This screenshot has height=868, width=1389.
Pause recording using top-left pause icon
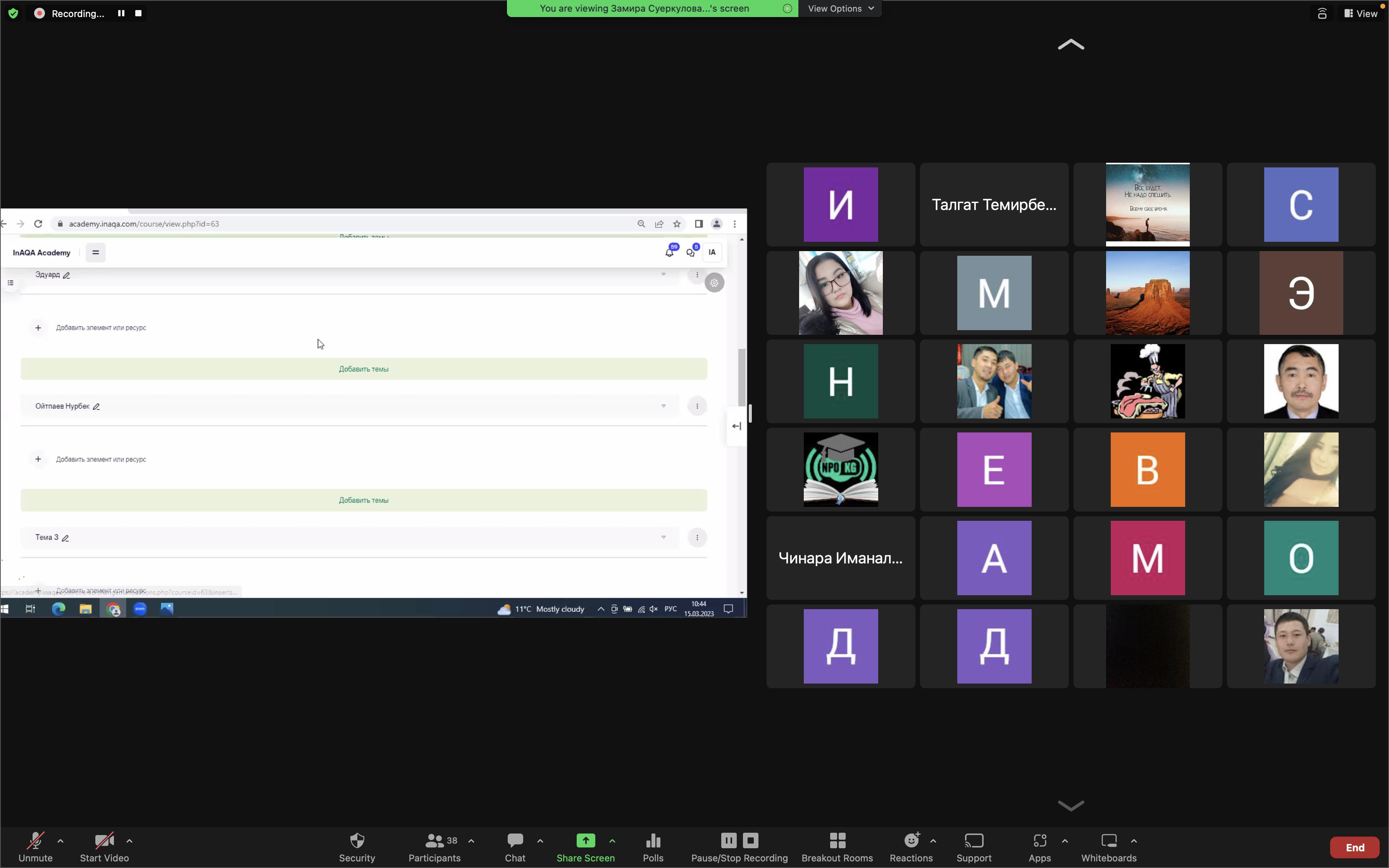(121, 13)
